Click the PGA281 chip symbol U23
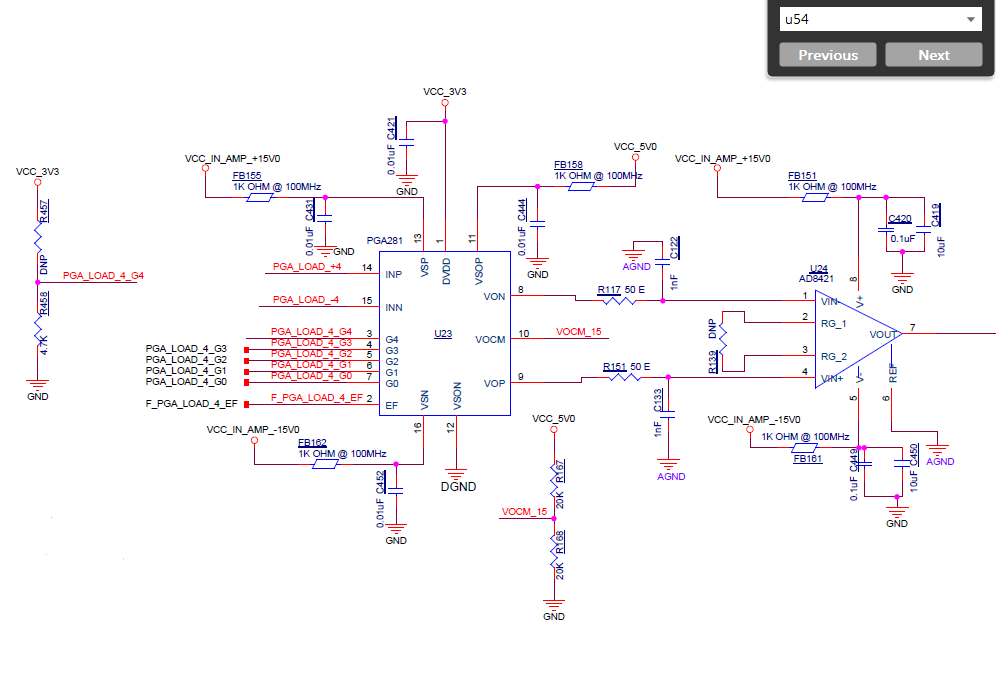The width and height of the screenshot is (996, 679). coord(445,330)
